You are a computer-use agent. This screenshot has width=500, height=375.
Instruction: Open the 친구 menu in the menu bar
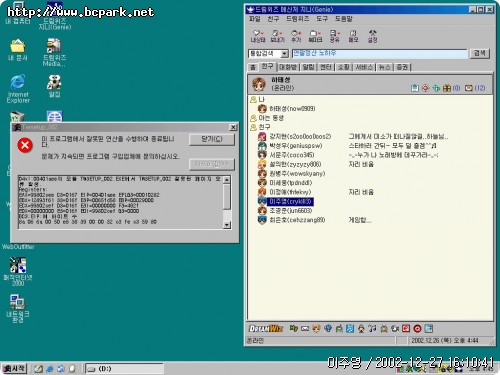click(273, 19)
